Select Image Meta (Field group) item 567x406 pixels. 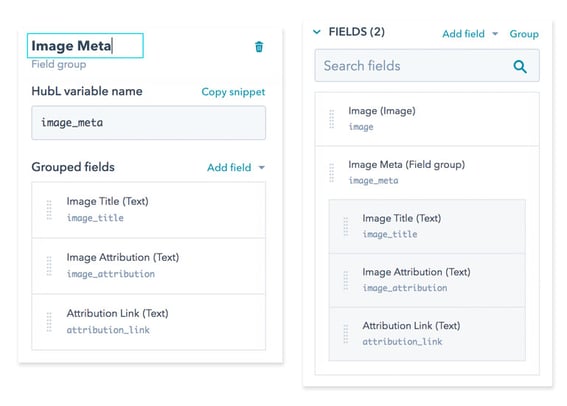point(427,173)
